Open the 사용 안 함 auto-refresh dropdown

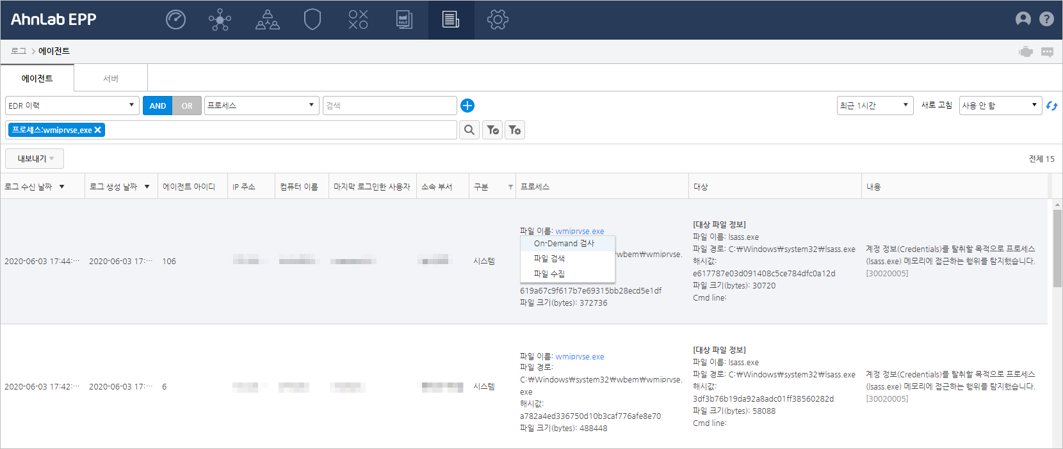click(x=1000, y=106)
